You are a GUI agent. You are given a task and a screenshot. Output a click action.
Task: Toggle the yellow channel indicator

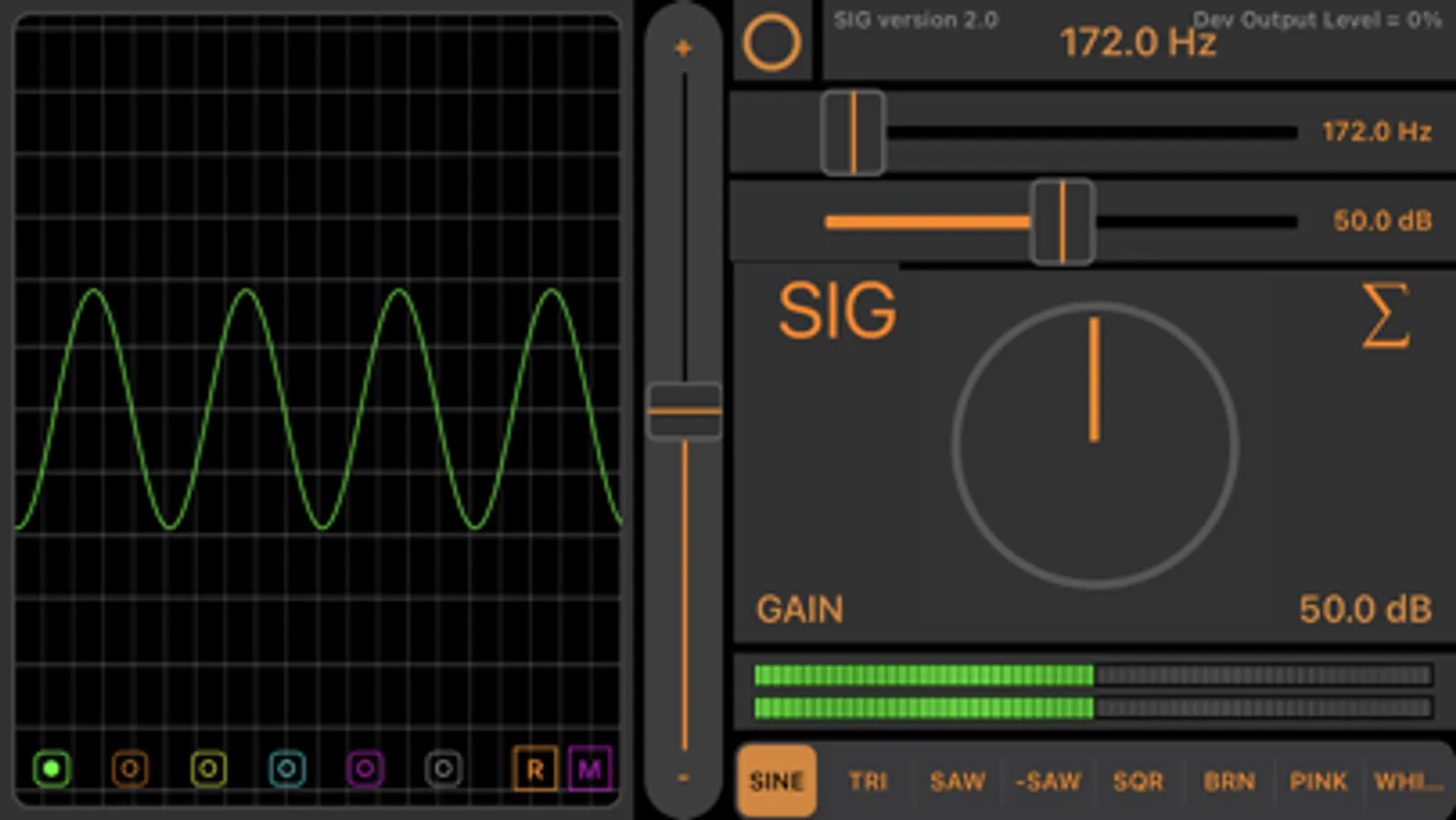209,769
